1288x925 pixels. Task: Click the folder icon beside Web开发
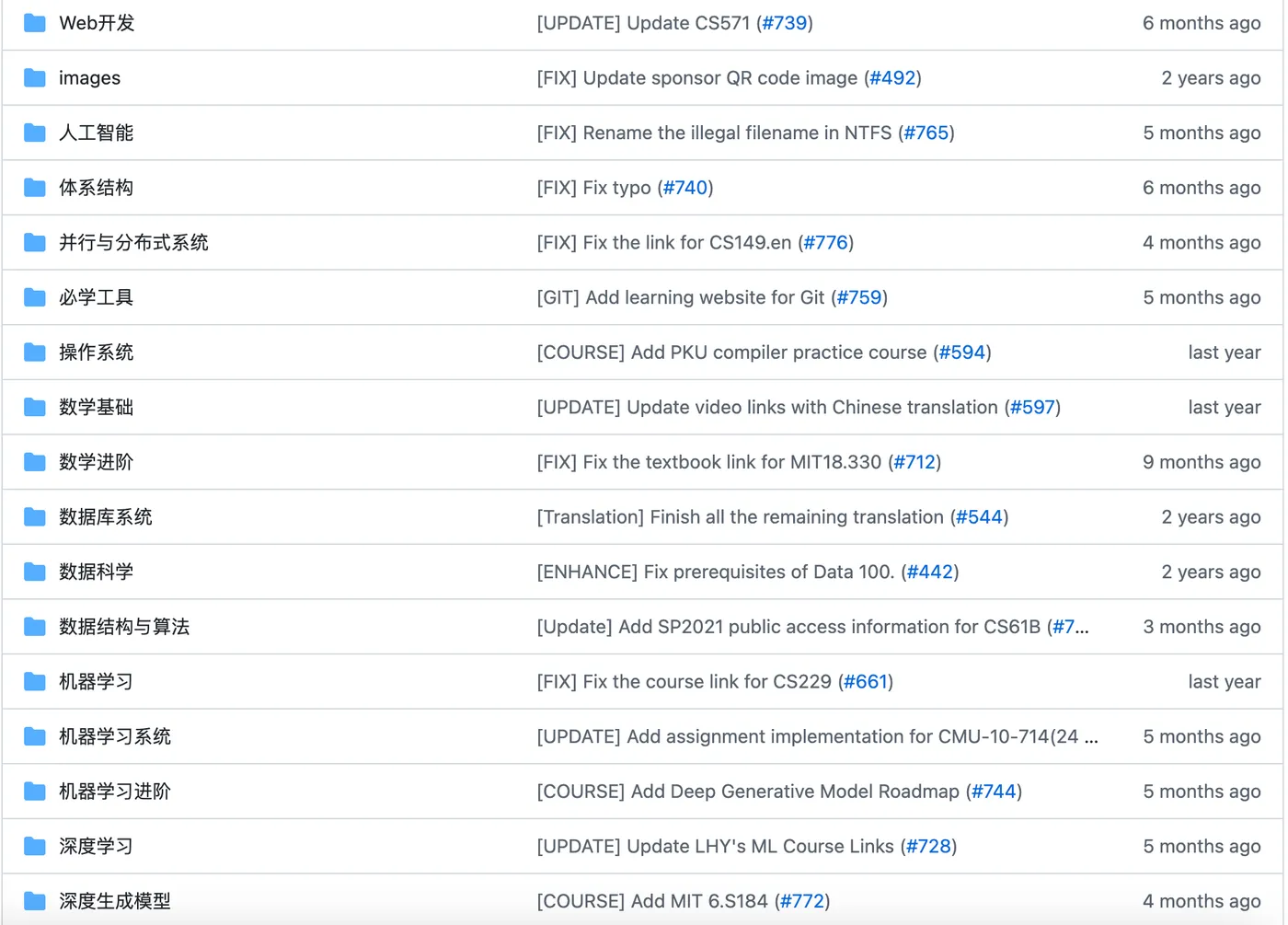(x=34, y=22)
